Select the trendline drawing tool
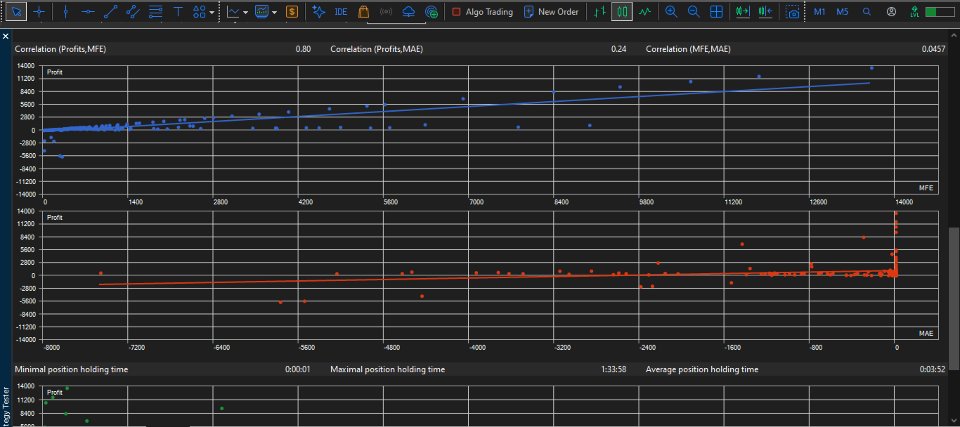This screenshot has width=960, height=427. (x=111, y=12)
